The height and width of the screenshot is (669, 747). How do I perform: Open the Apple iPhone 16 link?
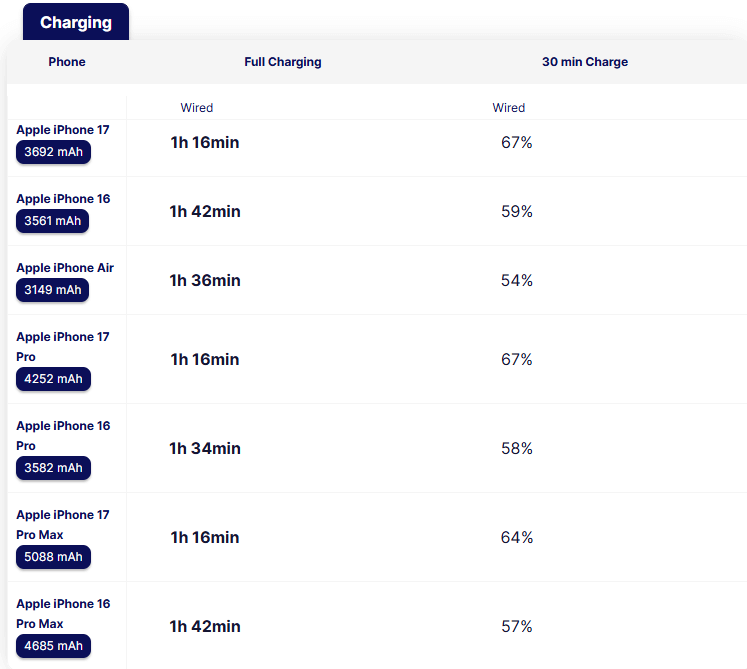[63, 199]
